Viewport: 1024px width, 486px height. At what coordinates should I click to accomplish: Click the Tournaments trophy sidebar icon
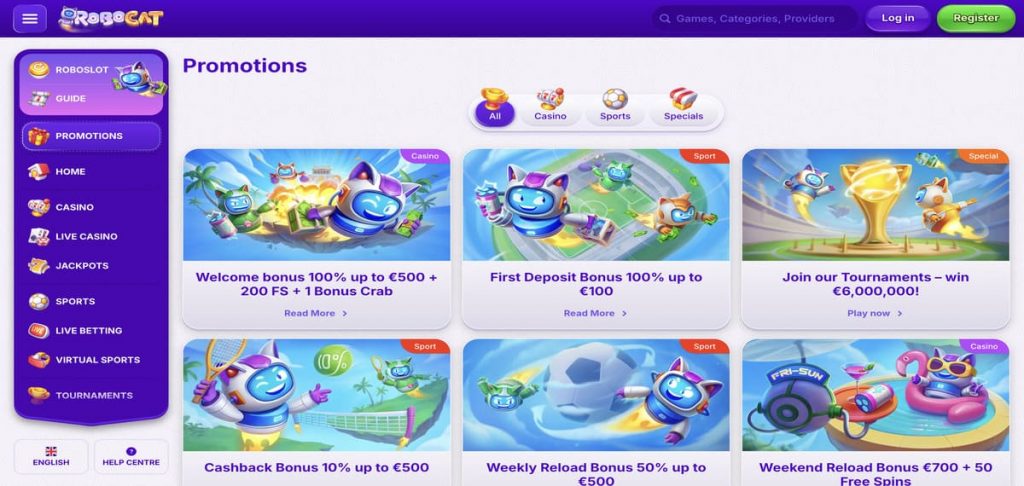(39, 395)
